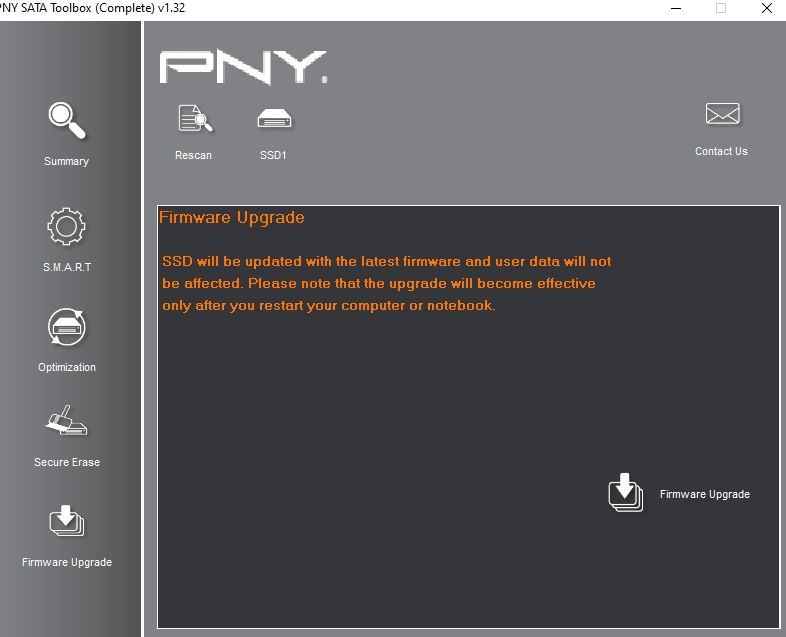Click the Rescan text label
Screen dimensions: 786x637
194,155
